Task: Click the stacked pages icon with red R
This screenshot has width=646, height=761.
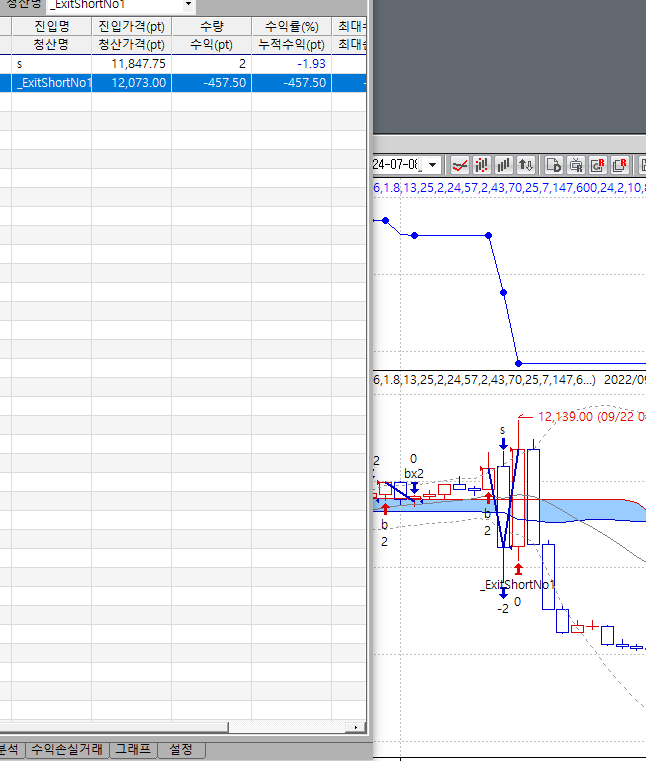Action: pyautogui.click(x=619, y=164)
